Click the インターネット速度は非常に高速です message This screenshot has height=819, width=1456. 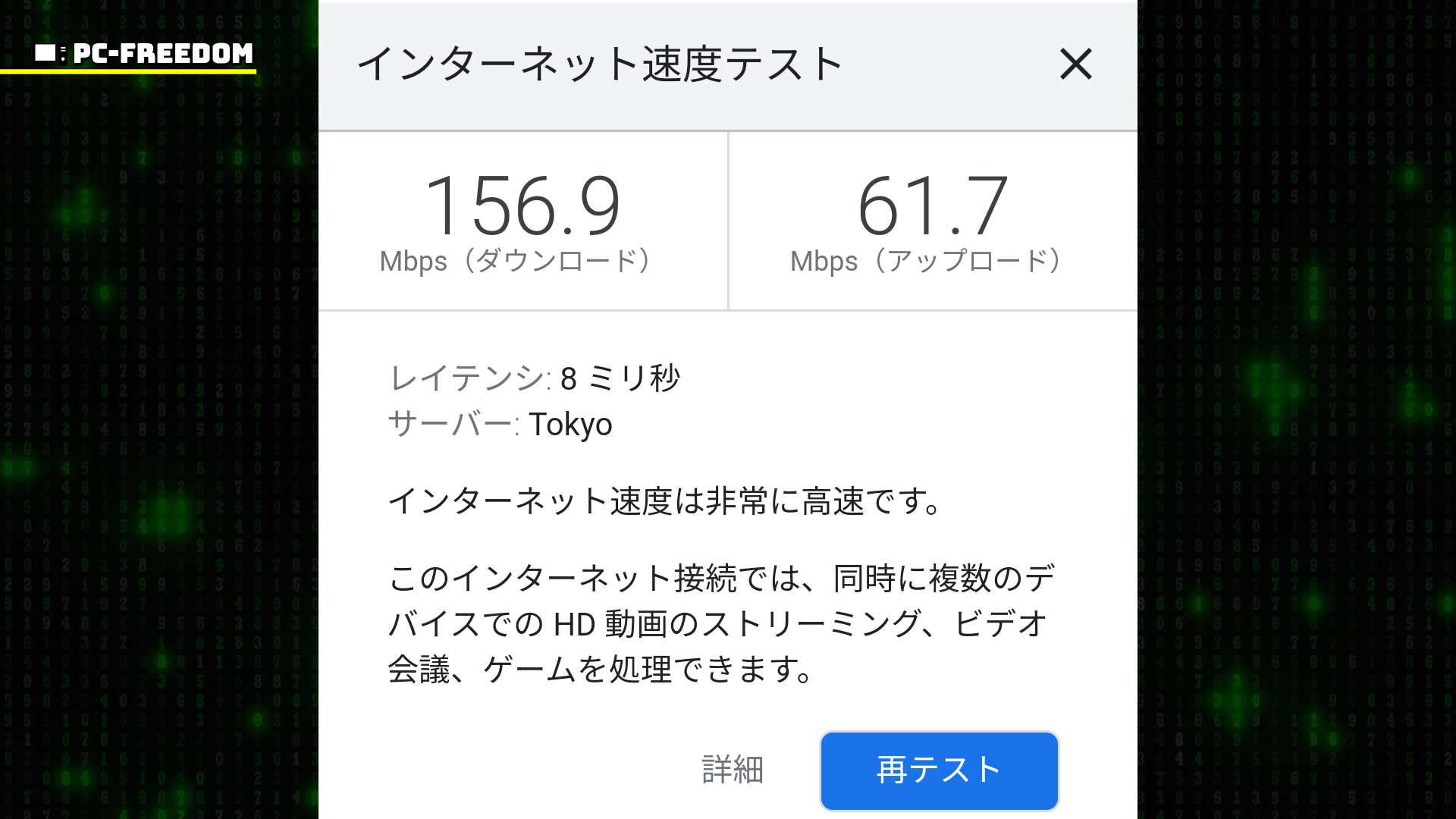pos(665,501)
